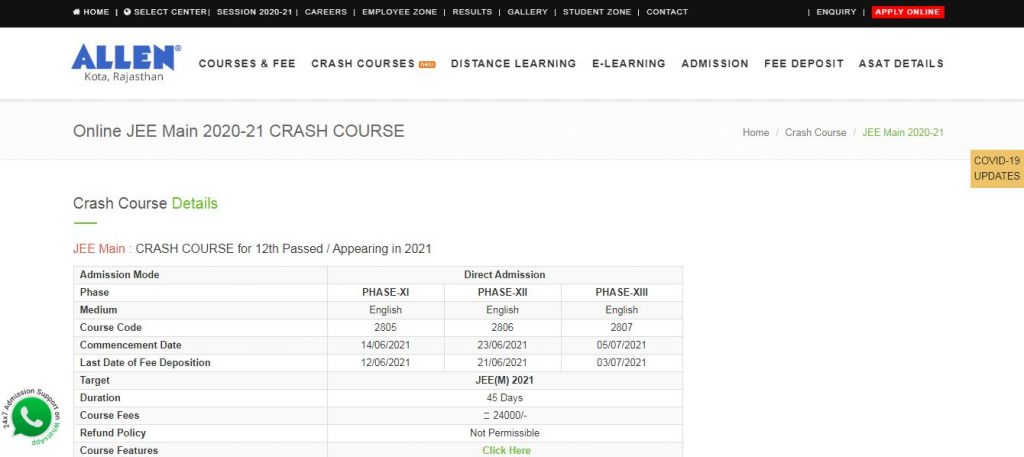
Task: View Results from top bar
Action: pos(472,12)
